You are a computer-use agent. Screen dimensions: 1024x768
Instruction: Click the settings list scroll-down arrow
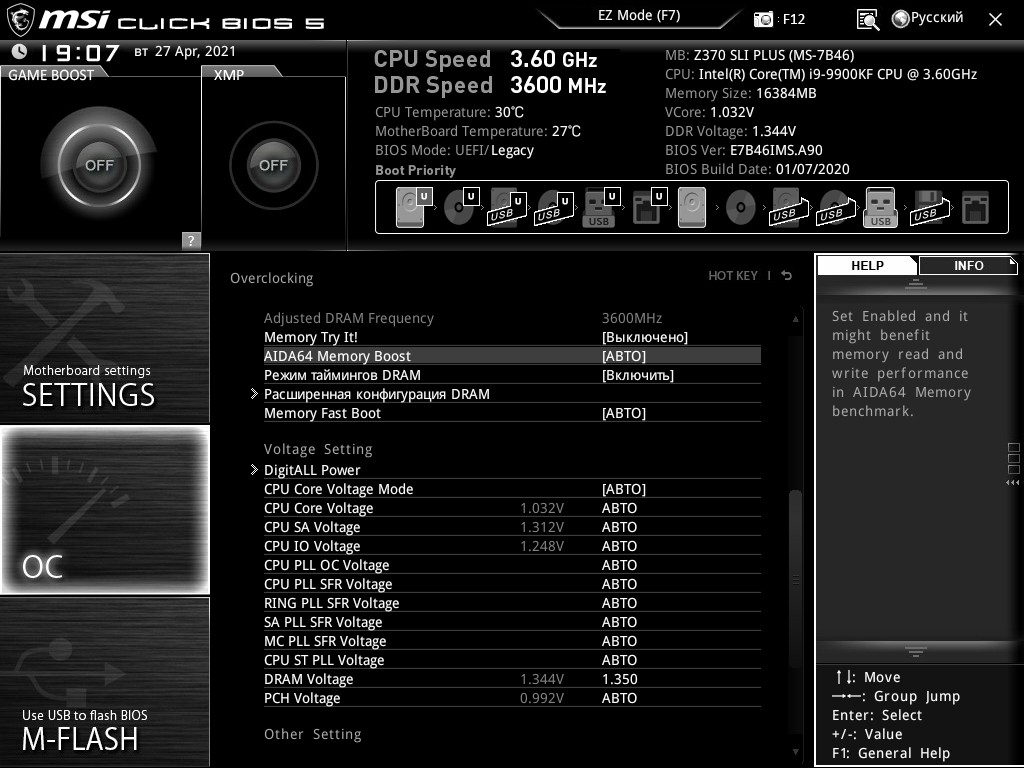click(x=795, y=752)
